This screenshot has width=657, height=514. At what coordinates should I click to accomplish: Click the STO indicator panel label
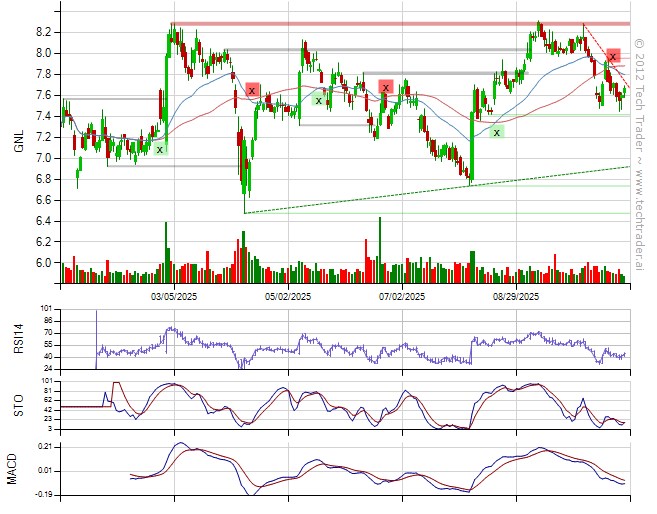tap(19, 405)
